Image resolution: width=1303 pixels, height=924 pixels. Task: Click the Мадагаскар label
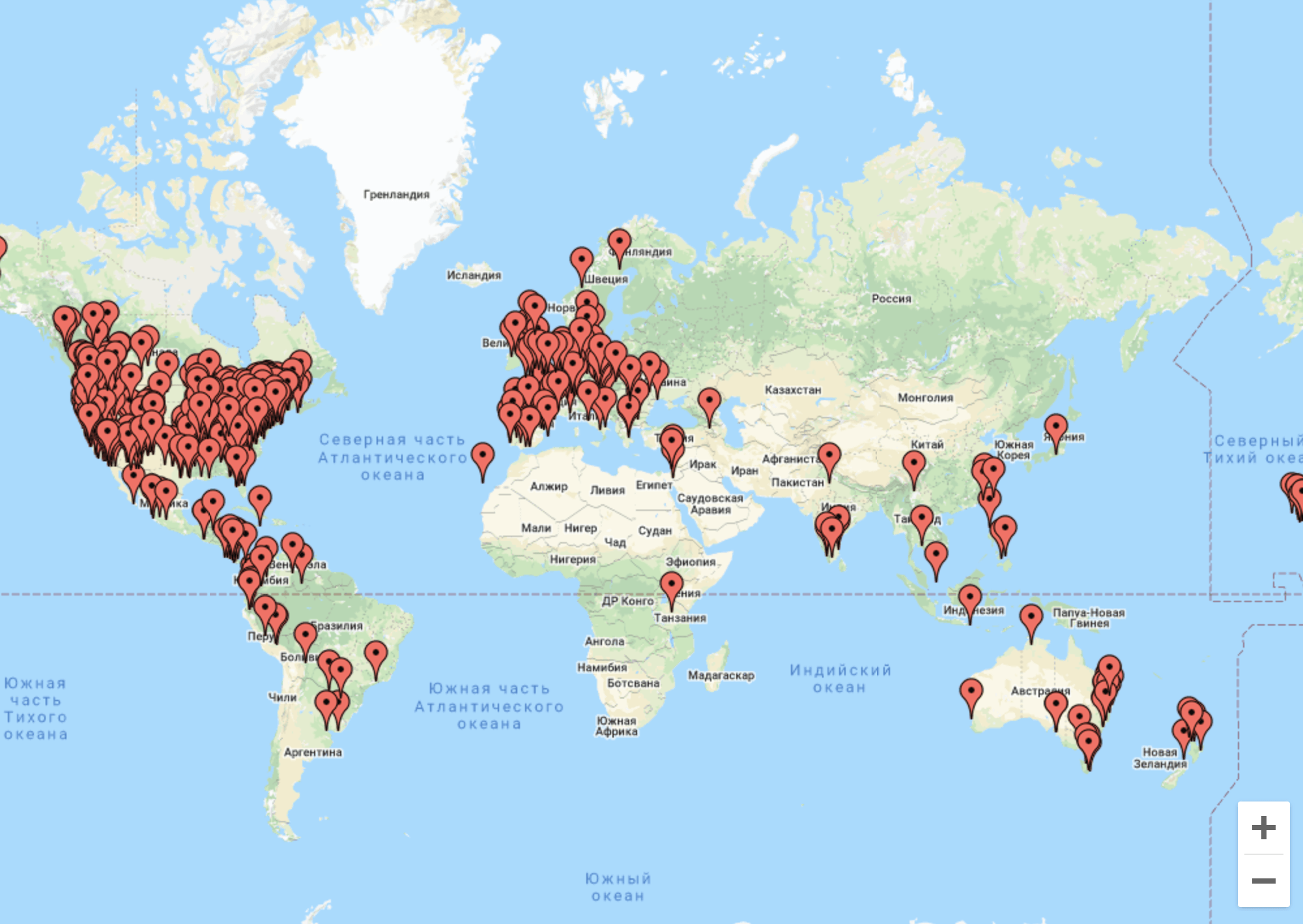[721, 675]
